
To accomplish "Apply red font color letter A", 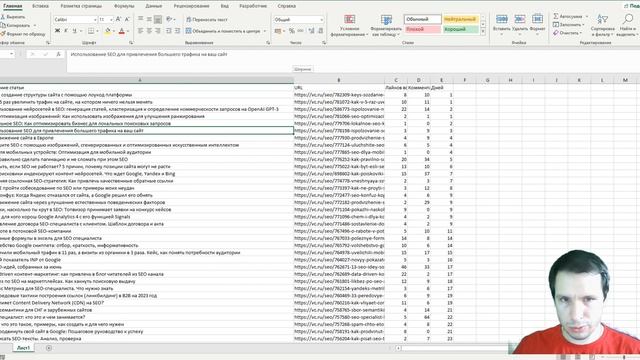I will [x=122, y=31].
